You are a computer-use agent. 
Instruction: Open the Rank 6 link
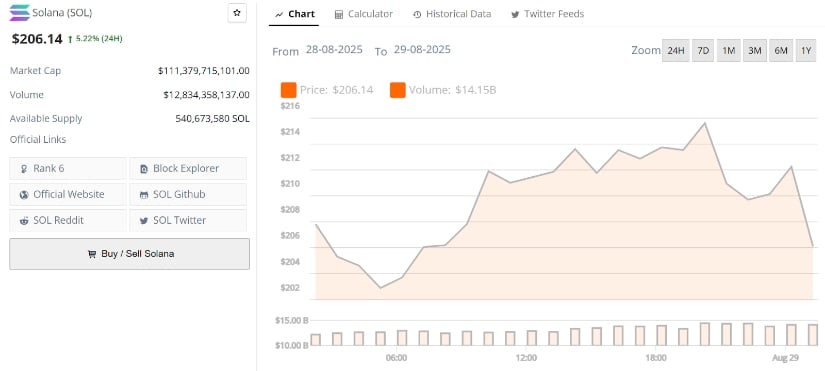pyautogui.click(x=68, y=168)
